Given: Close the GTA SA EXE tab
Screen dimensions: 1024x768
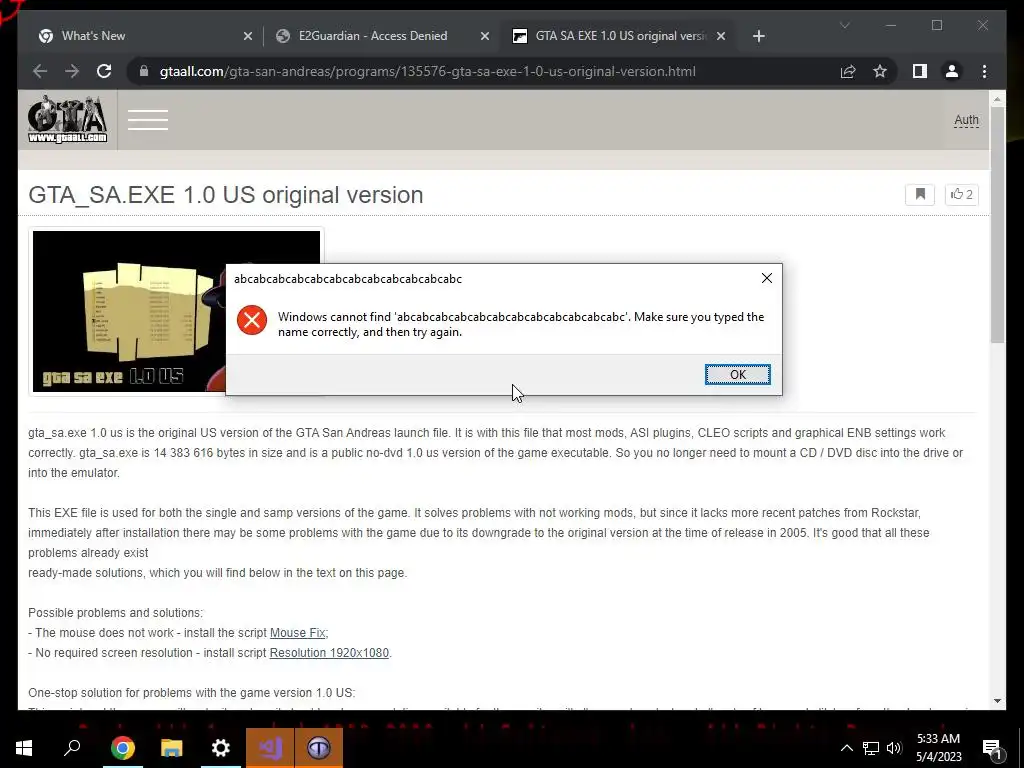Looking at the screenshot, I should coord(721,37).
